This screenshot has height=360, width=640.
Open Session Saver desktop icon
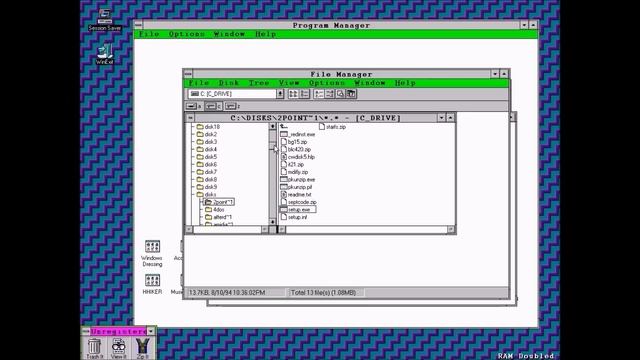click(104, 20)
